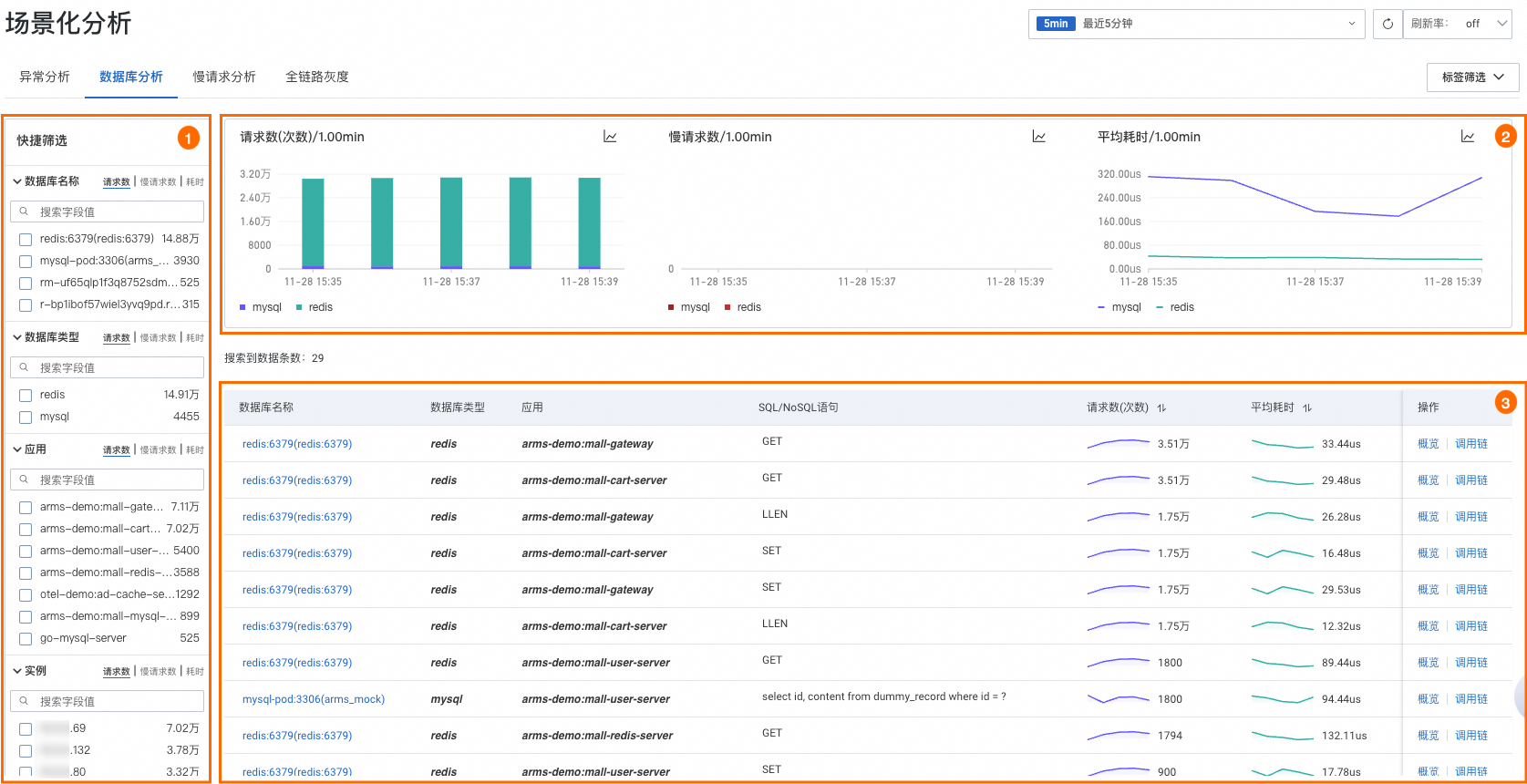Open chart icon on 平均耗时 panel
The image size is (1527, 784).
1467,137
